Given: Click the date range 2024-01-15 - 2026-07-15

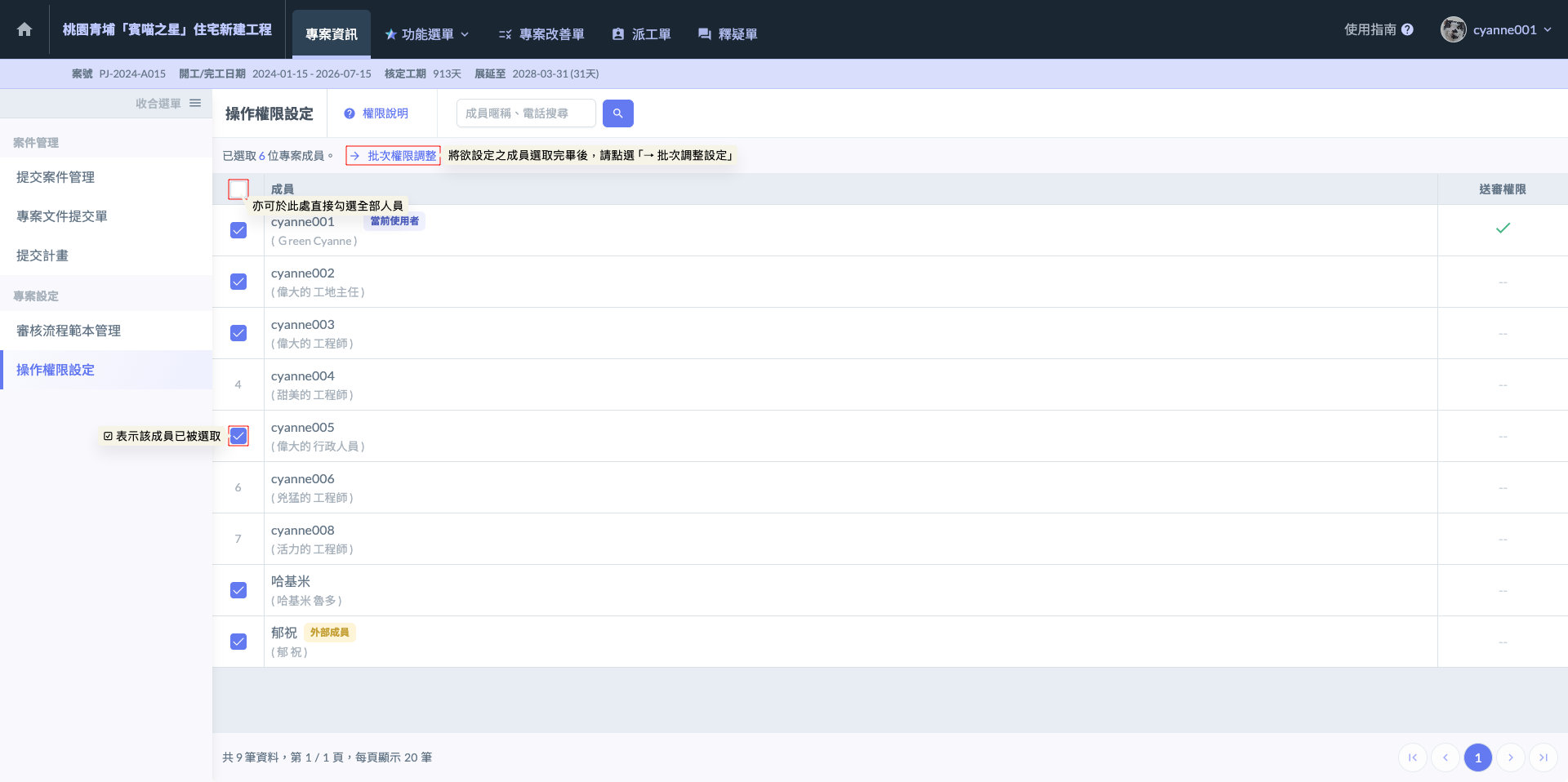Looking at the screenshot, I should pyautogui.click(x=312, y=73).
